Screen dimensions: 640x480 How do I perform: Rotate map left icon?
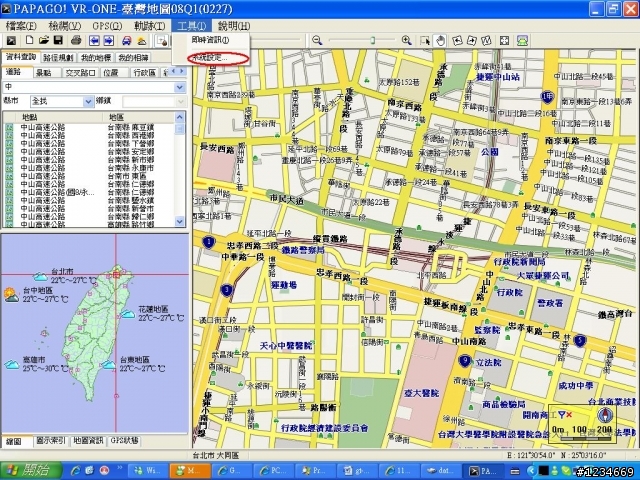coord(458,41)
